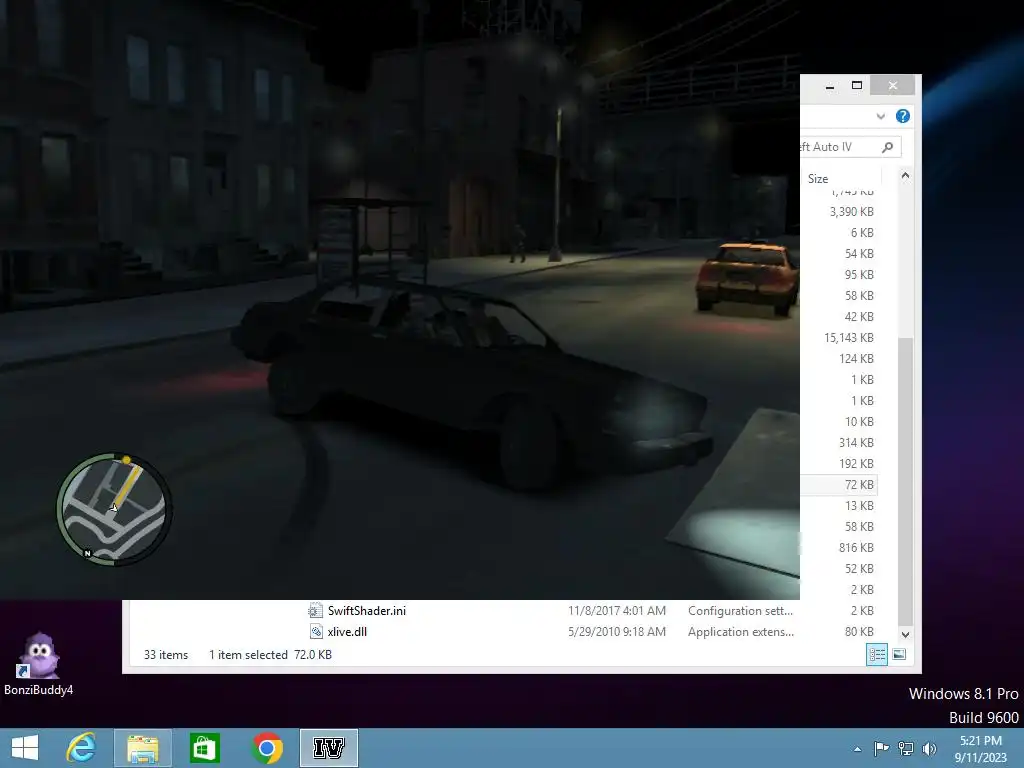This screenshot has width=1024, height=768.
Task: Click the 80 KB size cell
Action: tap(859, 632)
